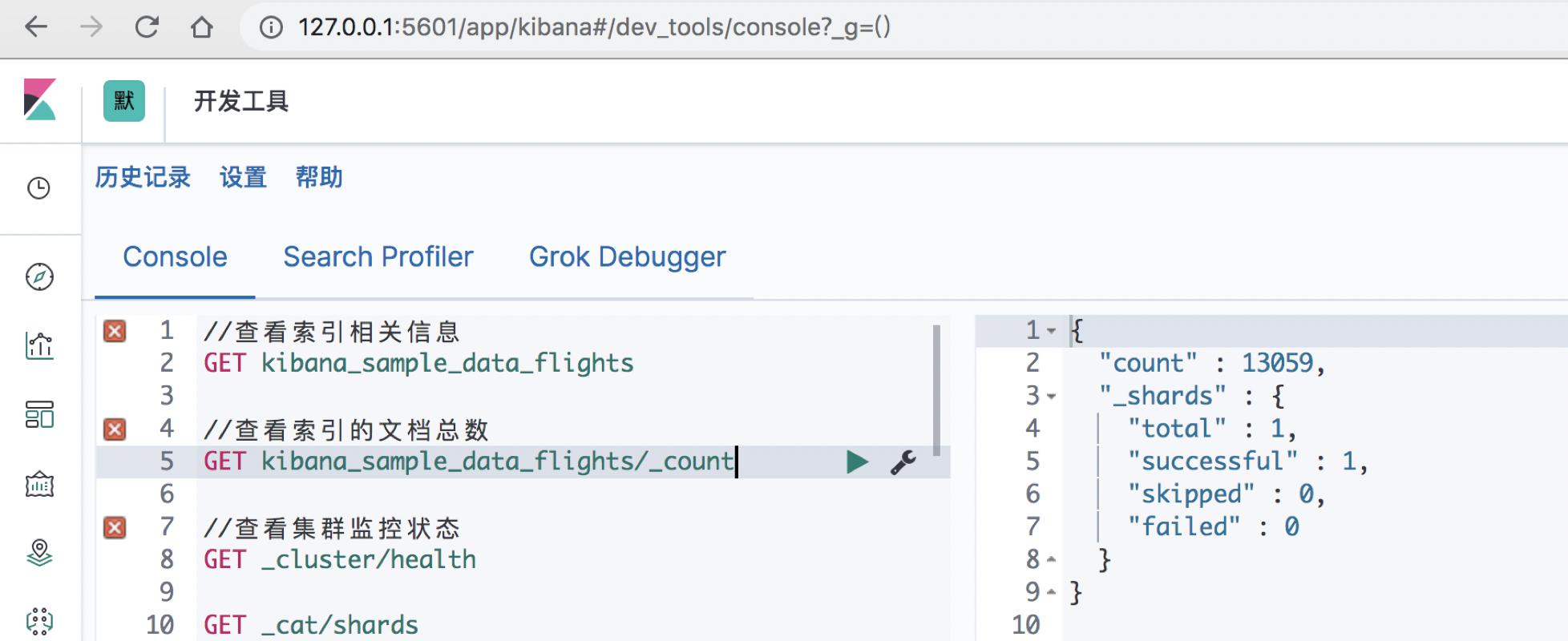Viewport: 1568px width, 641px height.
Task: Collapse the root JSON object on line 1
Action: click(1051, 331)
